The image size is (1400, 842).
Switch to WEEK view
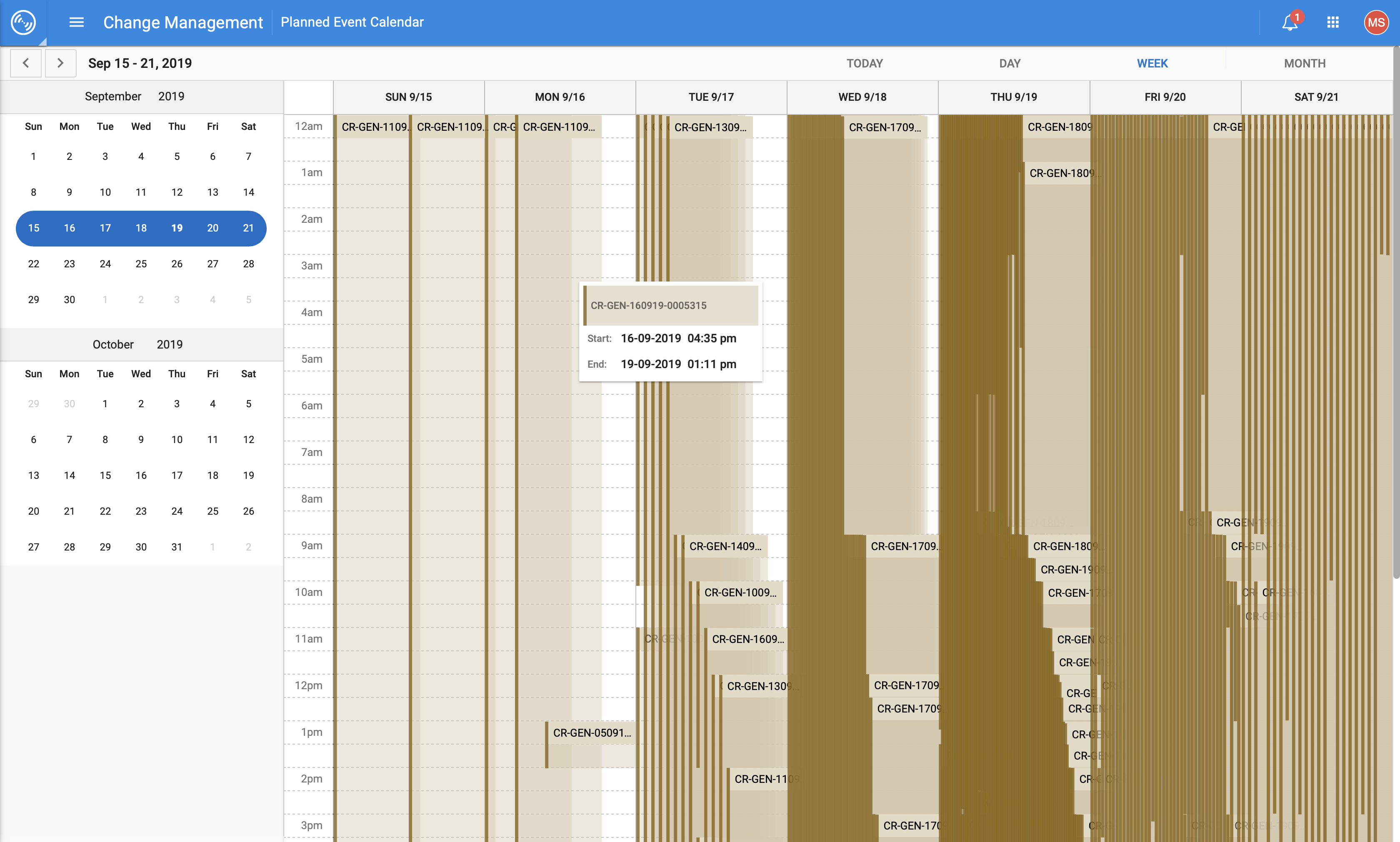click(x=1152, y=64)
